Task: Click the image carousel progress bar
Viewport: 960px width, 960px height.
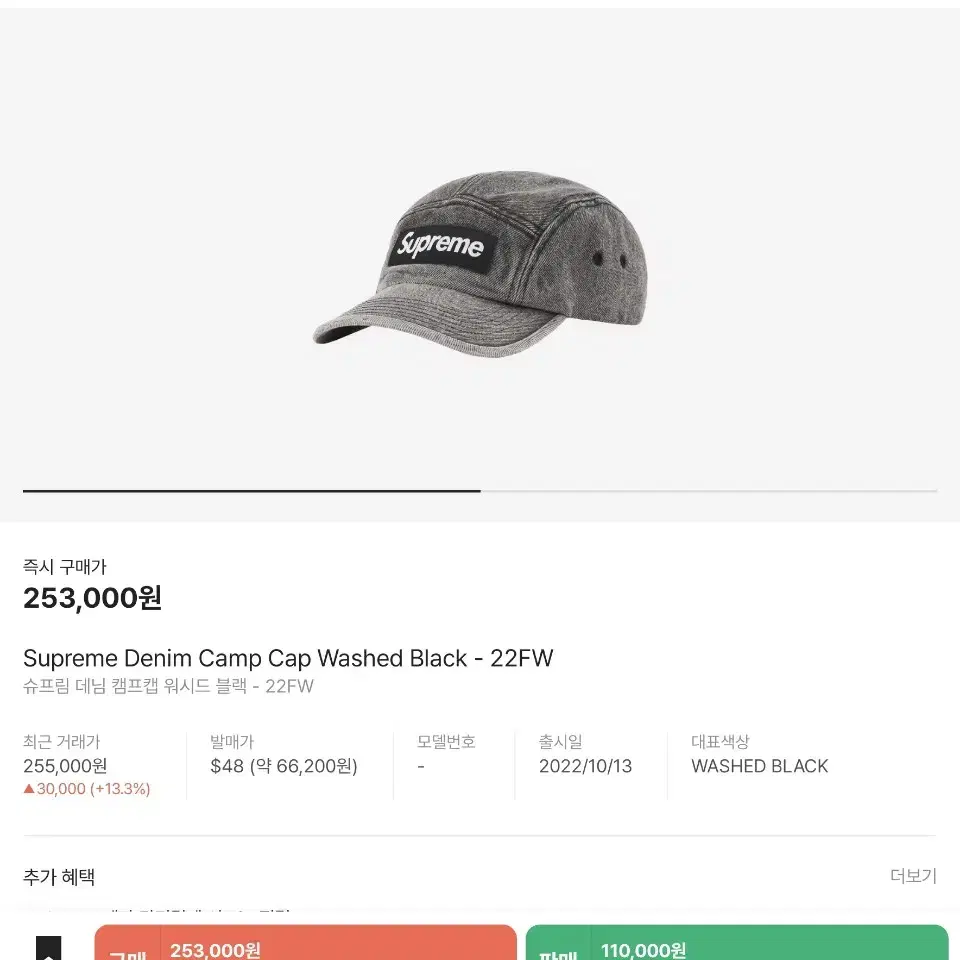Action: 480,491
